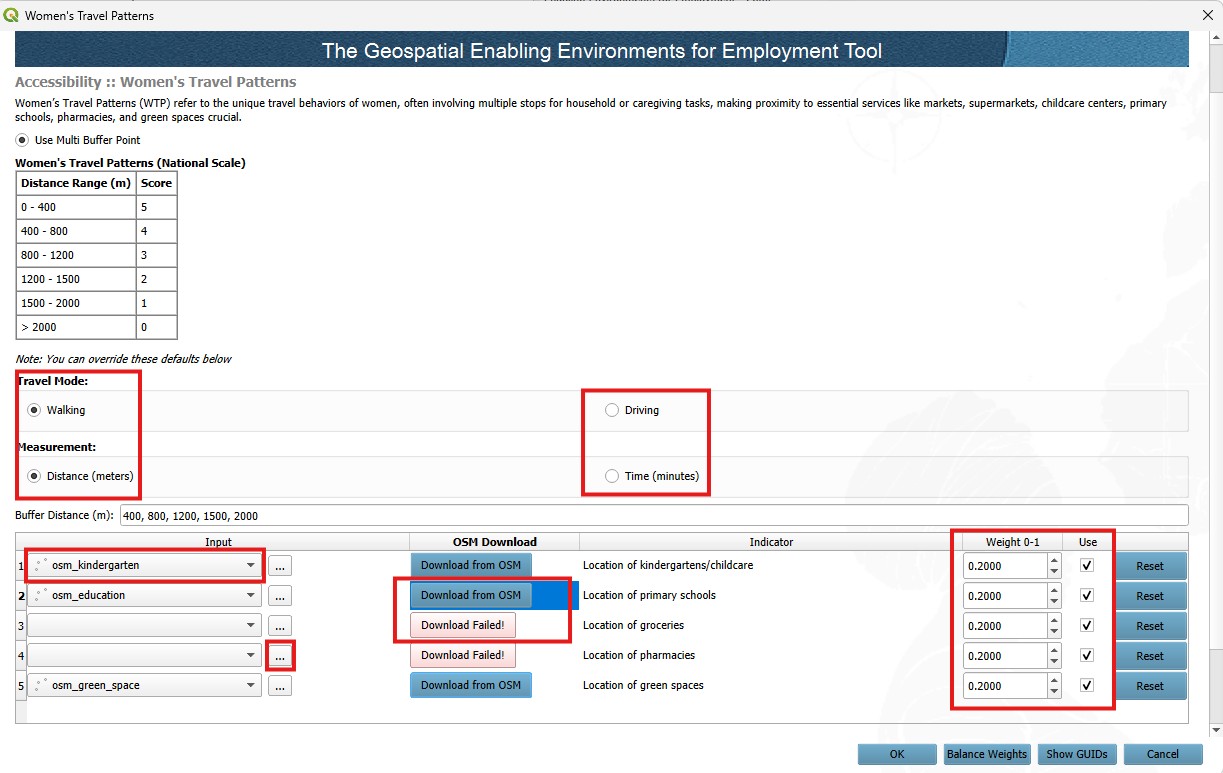Reset the pharmacies row
The height and width of the screenshot is (773, 1223).
tap(1150, 656)
